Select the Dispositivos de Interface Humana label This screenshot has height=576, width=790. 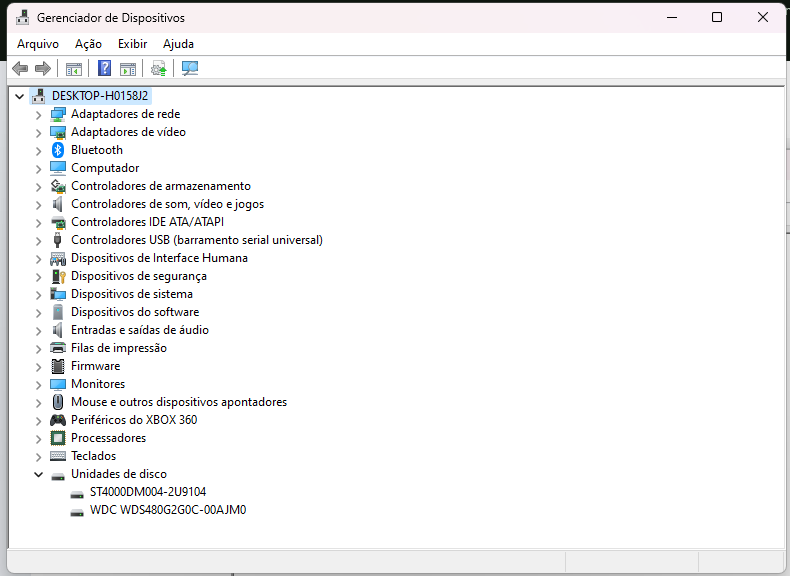click(x=159, y=258)
